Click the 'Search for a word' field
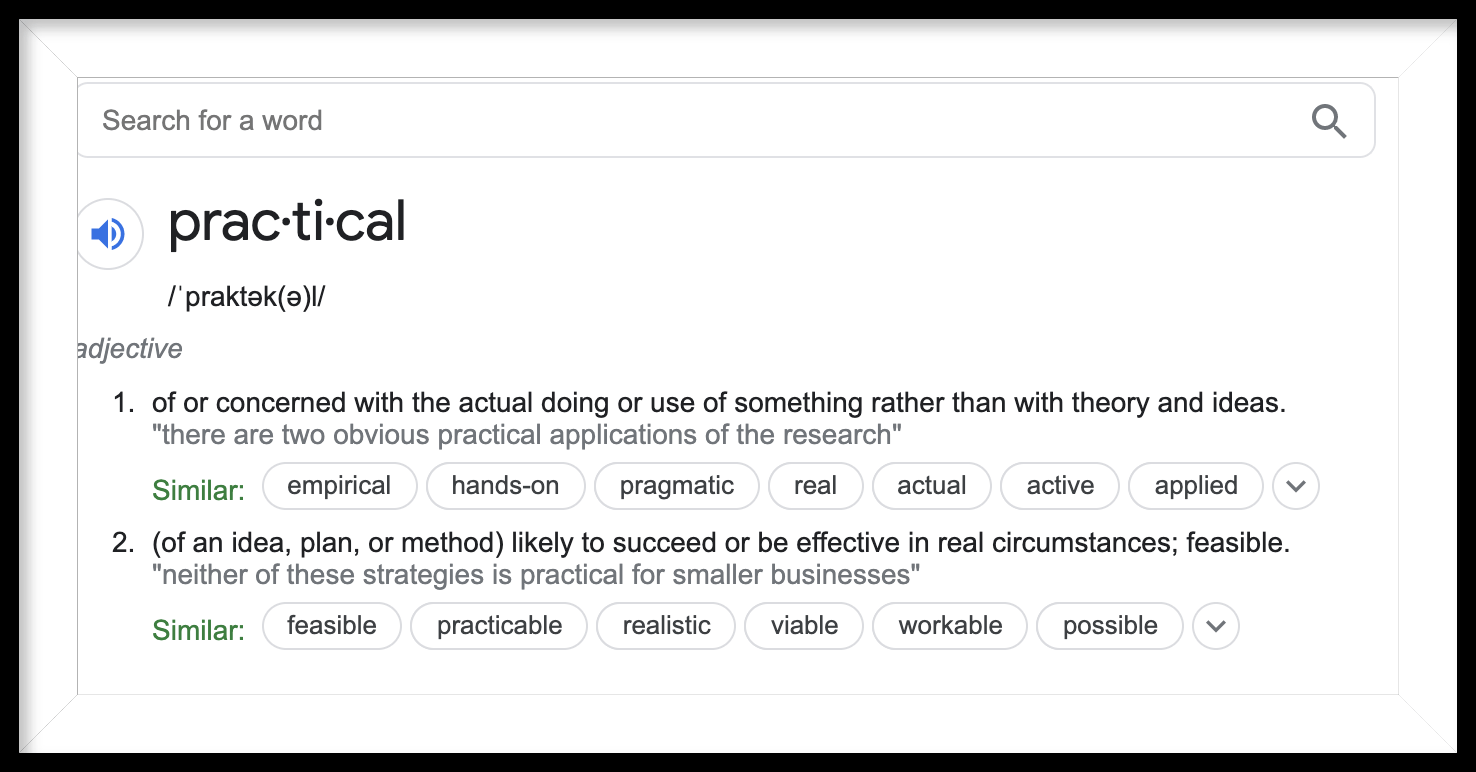Image resolution: width=1476 pixels, height=772 pixels. (690, 121)
